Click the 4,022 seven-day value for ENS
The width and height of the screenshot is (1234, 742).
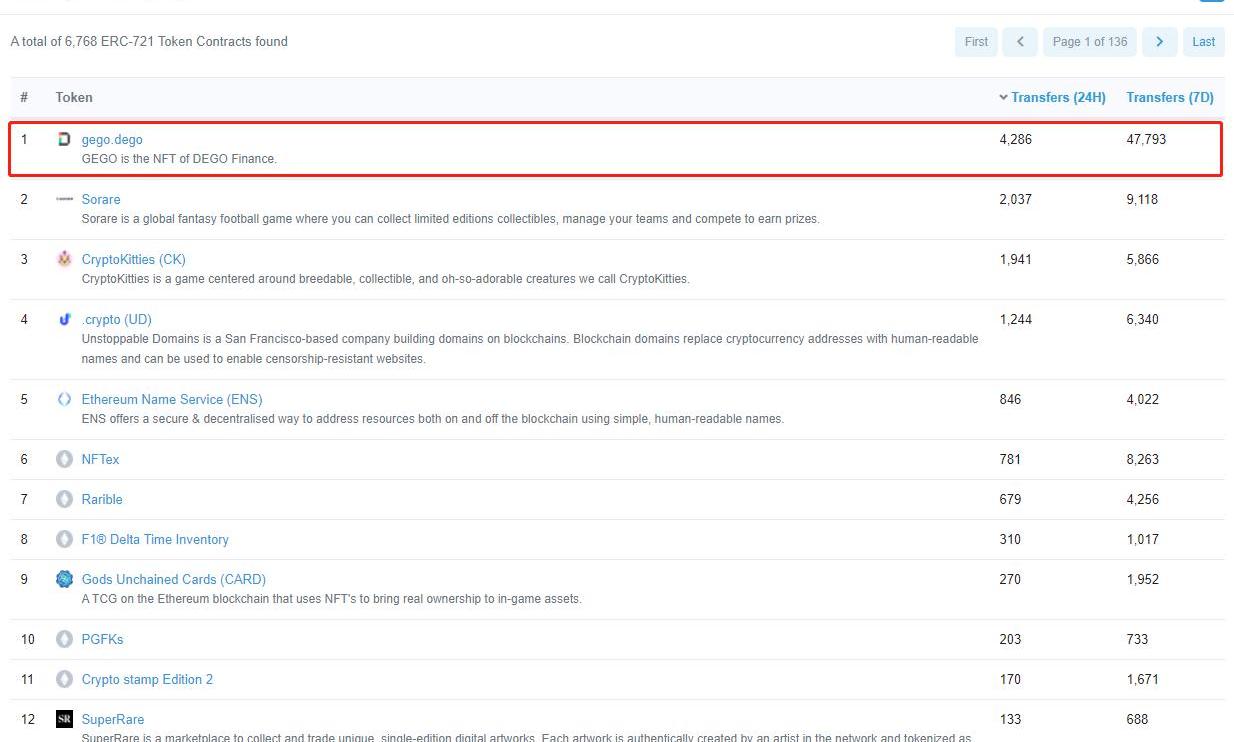coord(1142,399)
